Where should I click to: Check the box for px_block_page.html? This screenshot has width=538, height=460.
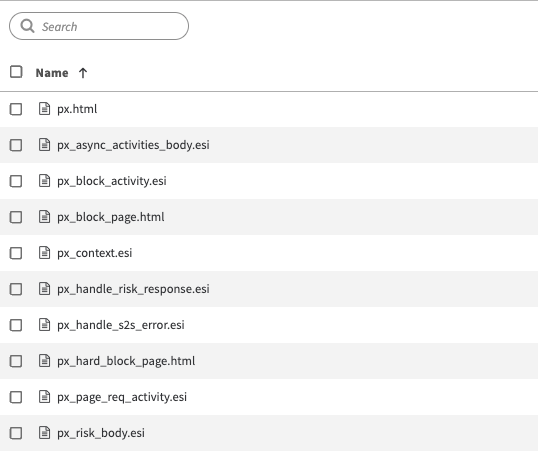click(16, 217)
